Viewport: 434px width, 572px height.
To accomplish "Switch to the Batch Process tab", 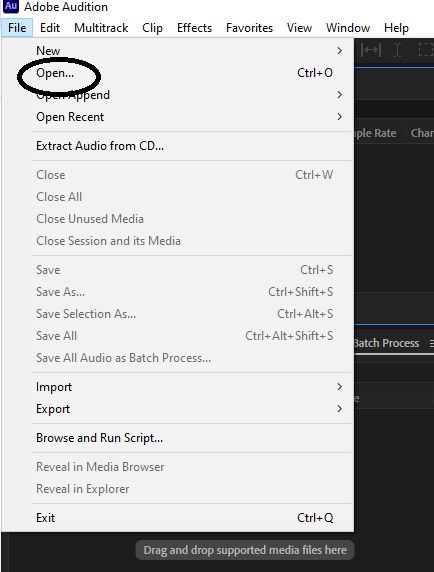I will click(x=386, y=343).
